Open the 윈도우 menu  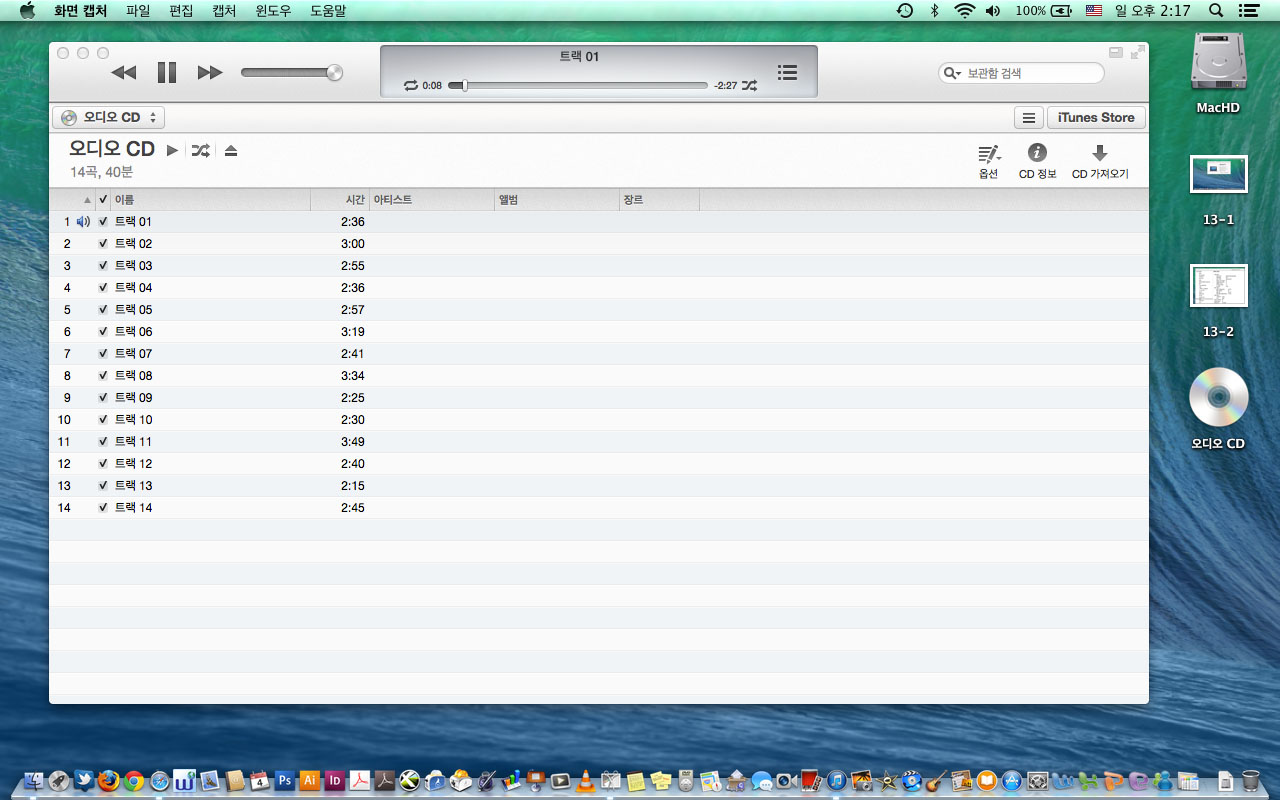[x=273, y=11]
